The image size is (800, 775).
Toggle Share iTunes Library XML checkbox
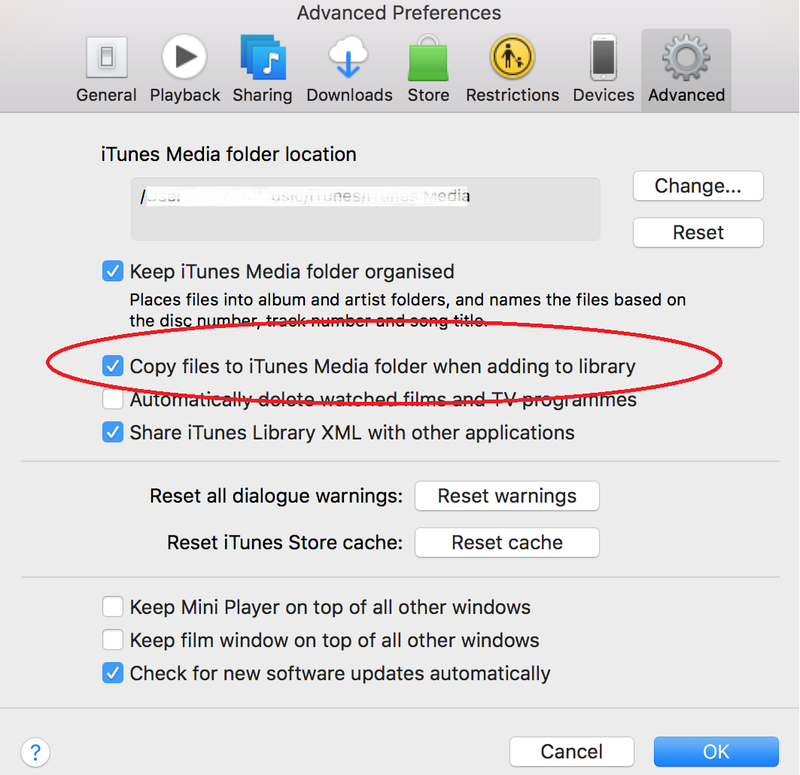tap(112, 432)
